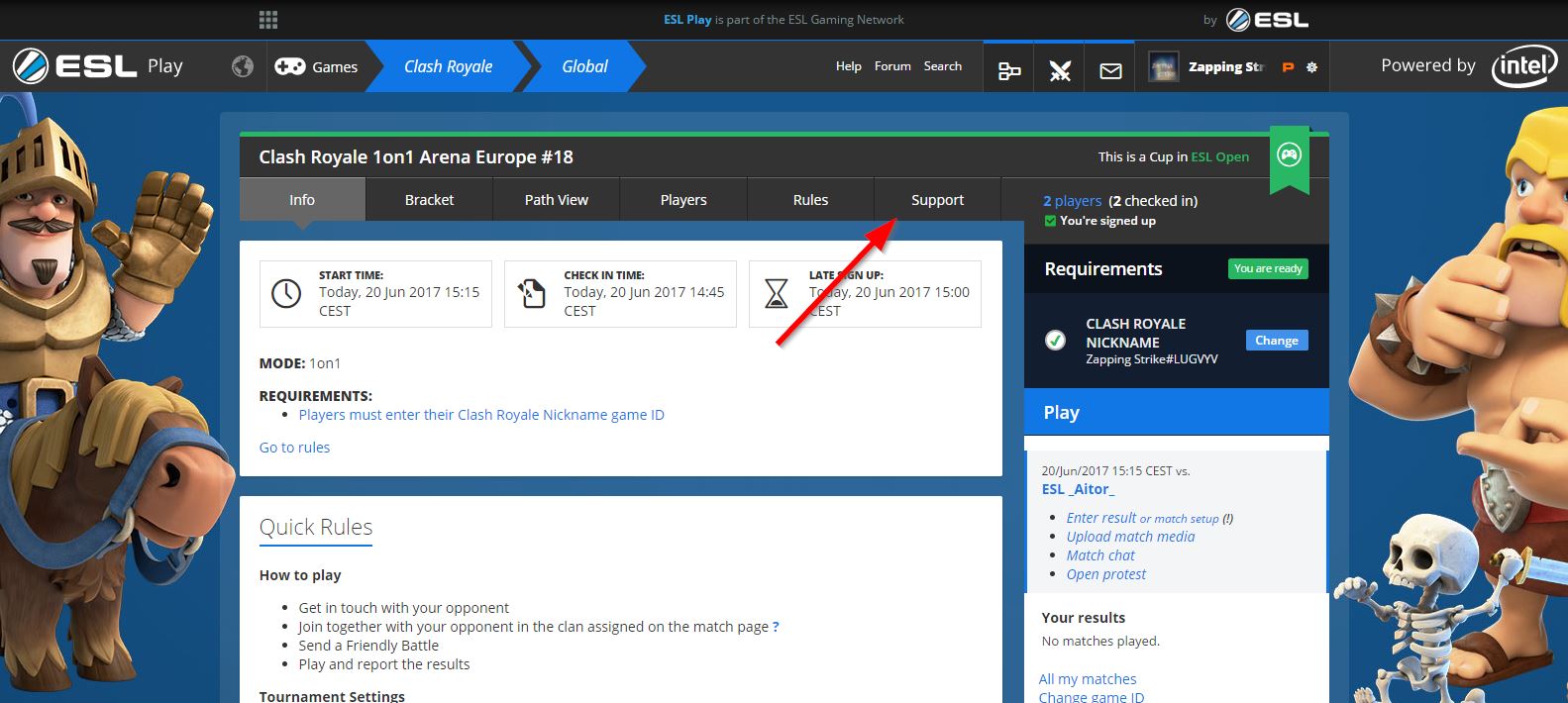
Task: Follow the ESL Open link
Action: tap(1219, 156)
